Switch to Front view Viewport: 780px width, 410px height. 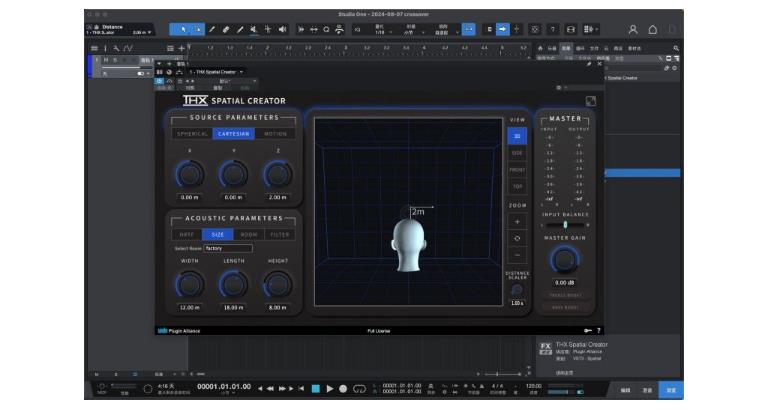(517, 170)
